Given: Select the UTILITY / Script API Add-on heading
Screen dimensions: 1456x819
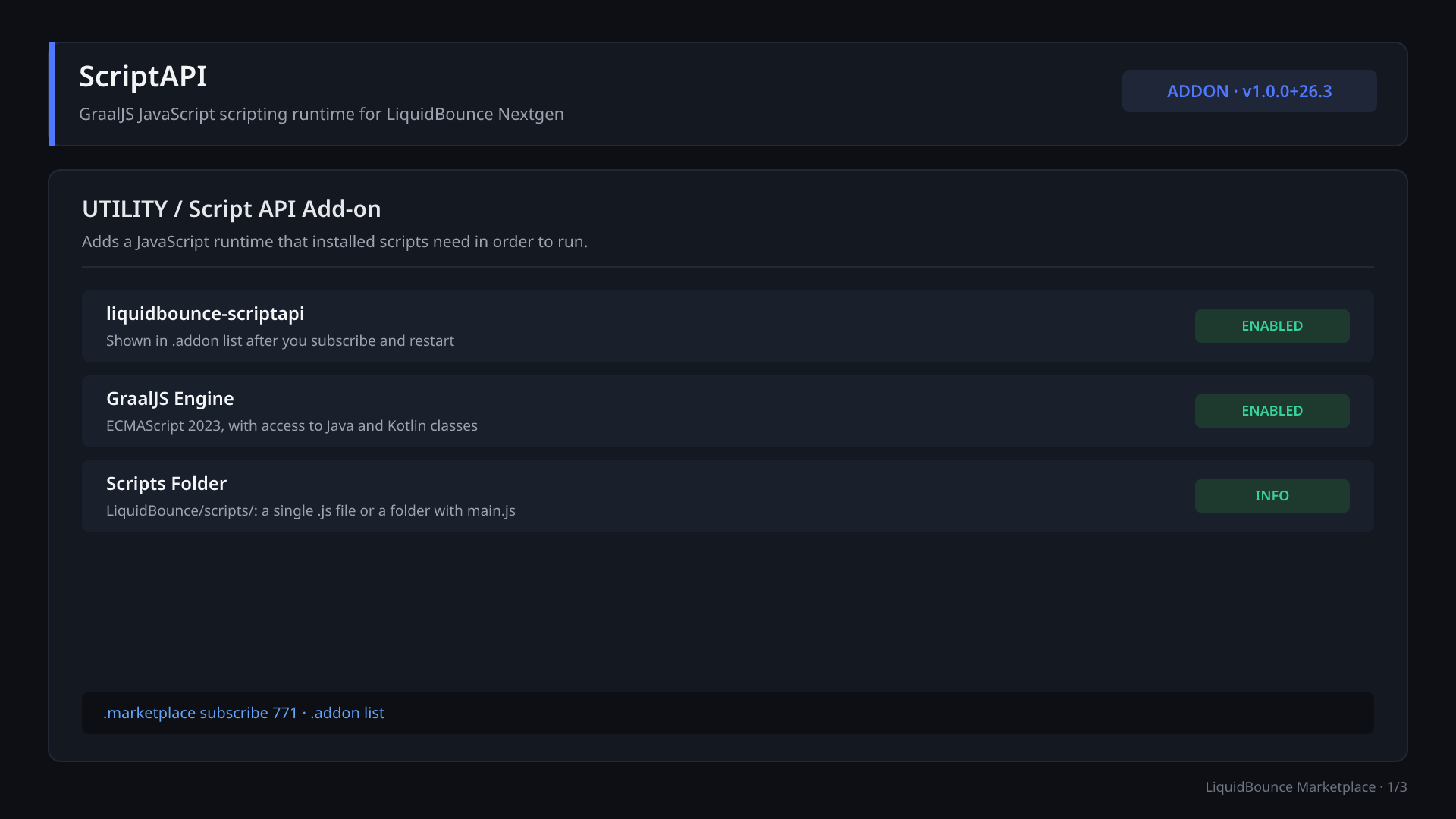Looking at the screenshot, I should click(231, 209).
